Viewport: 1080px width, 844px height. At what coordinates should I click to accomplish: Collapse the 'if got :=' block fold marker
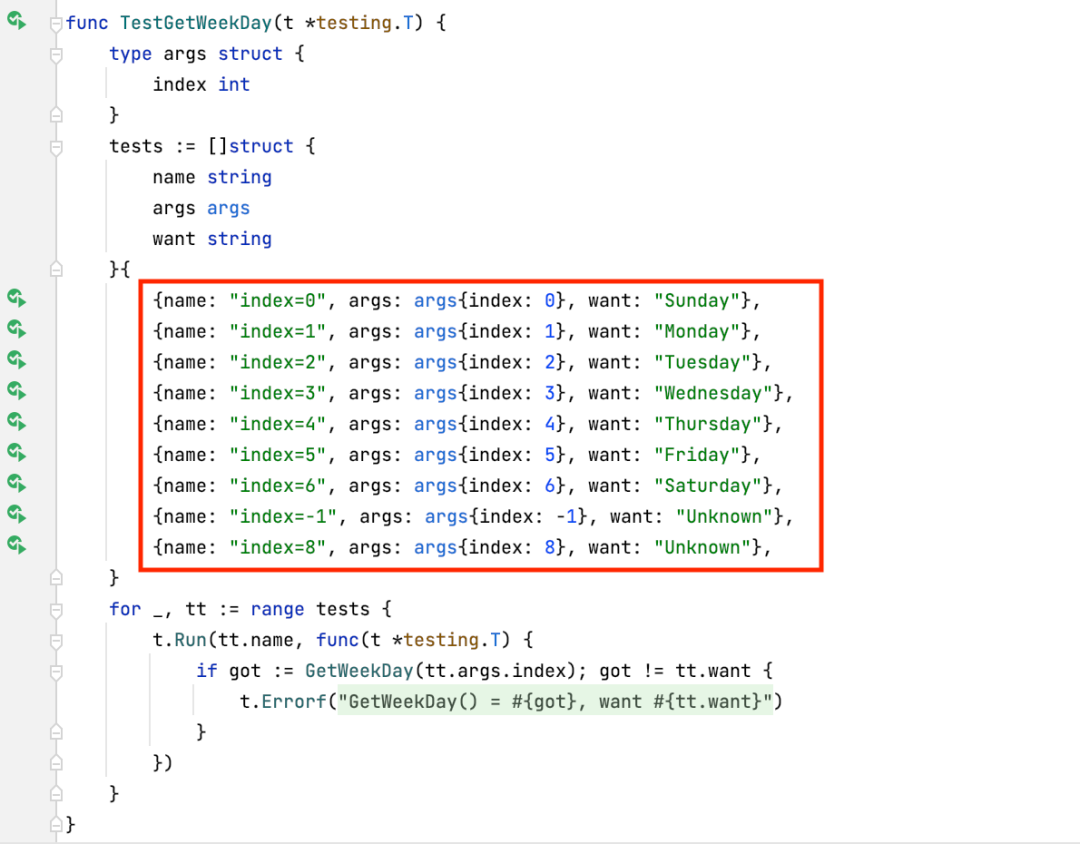pos(56,671)
